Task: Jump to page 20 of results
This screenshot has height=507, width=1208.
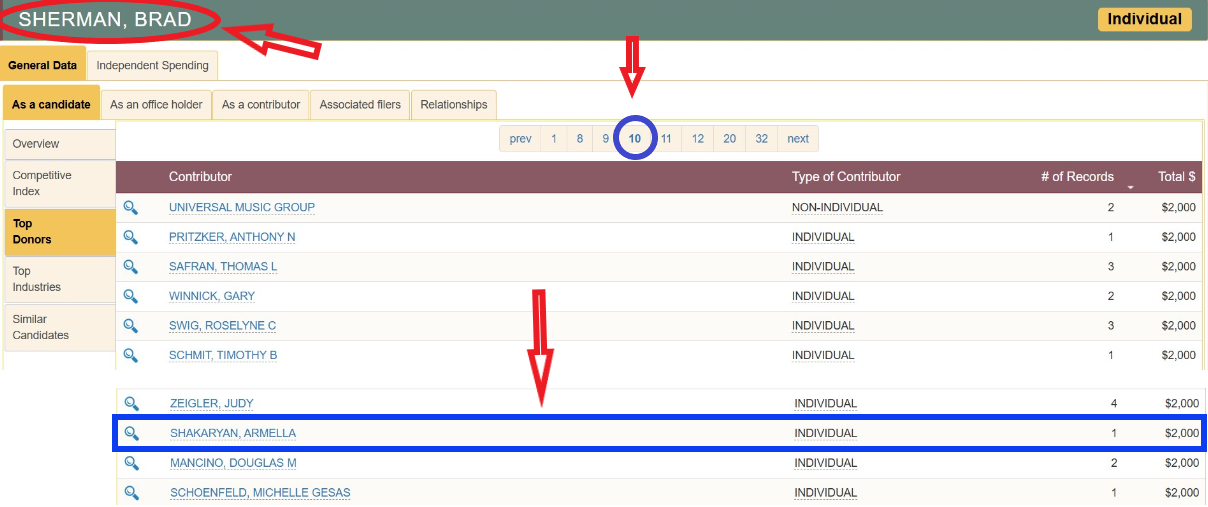Action: (x=730, y=139)
